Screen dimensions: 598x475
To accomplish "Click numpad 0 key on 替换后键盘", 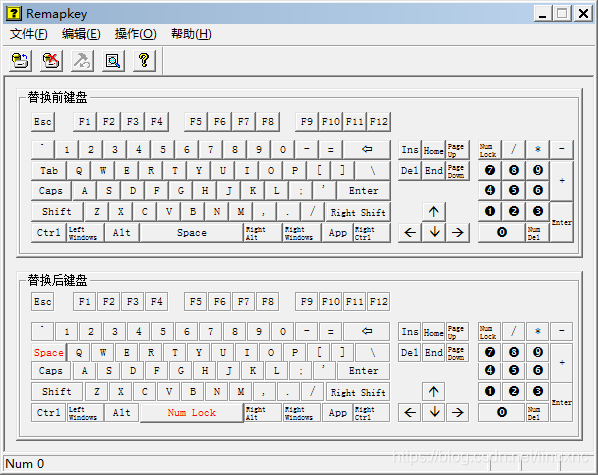I will tap(502, 412).
